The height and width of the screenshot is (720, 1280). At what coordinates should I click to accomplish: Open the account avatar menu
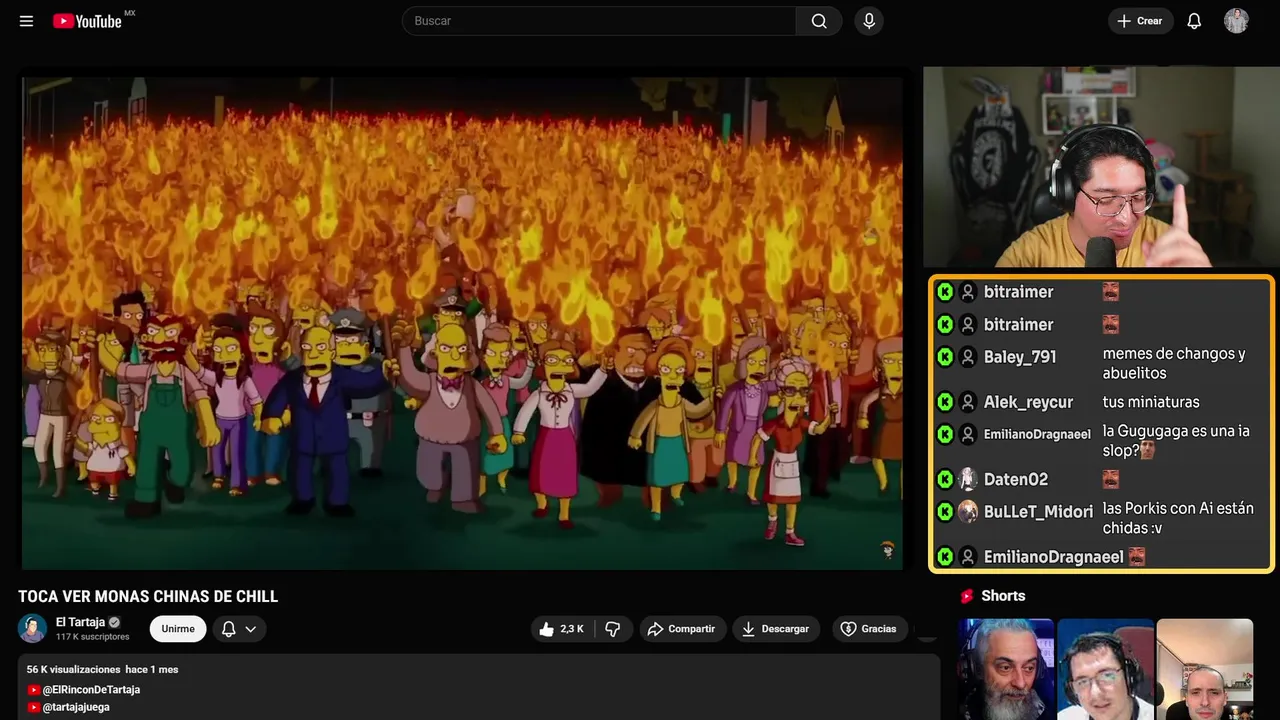[x=1236, y=21]
